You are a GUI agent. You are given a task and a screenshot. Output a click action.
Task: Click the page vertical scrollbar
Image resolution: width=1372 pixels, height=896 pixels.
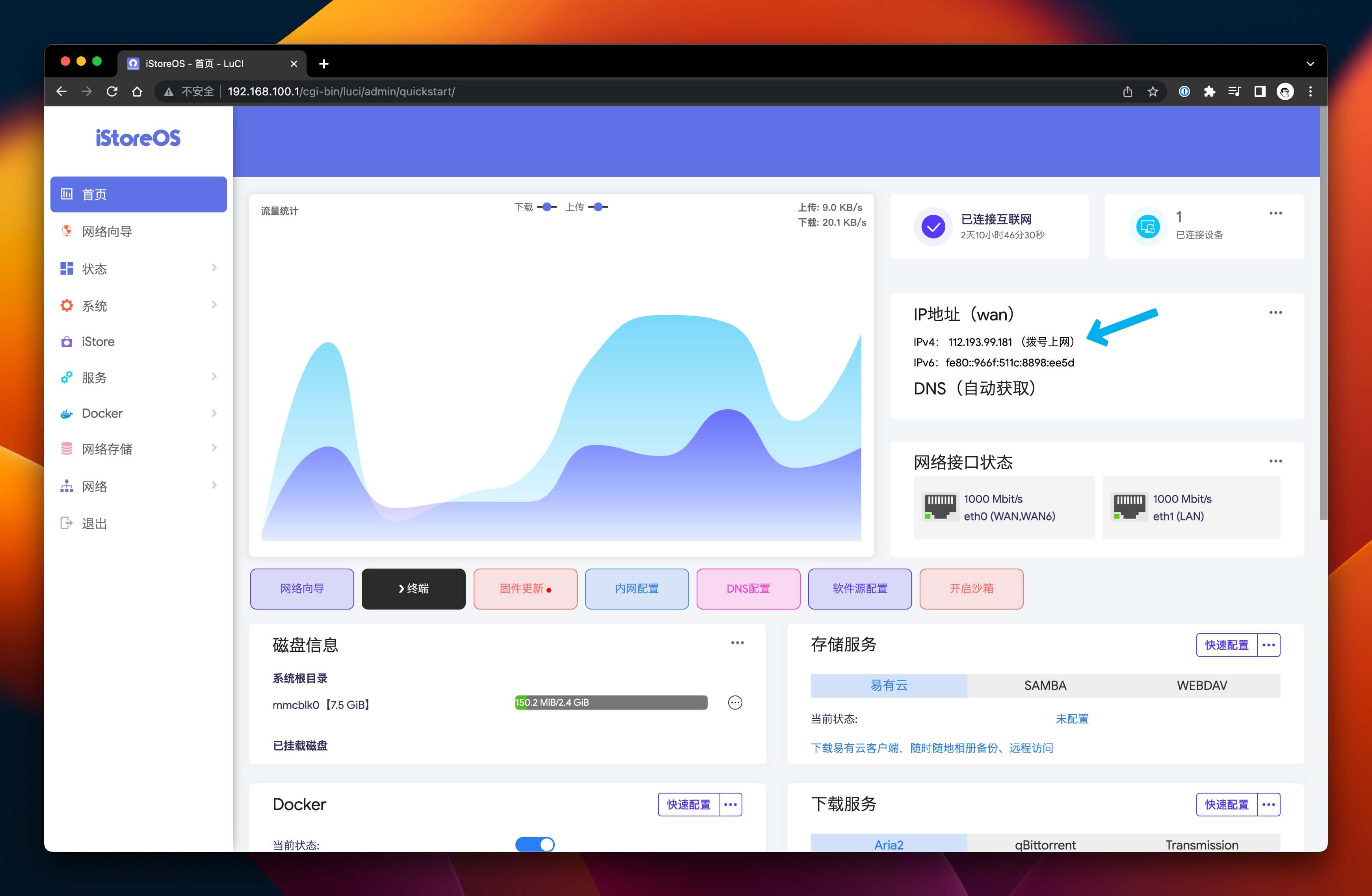pyautogui.click(x=1323, y=313)
